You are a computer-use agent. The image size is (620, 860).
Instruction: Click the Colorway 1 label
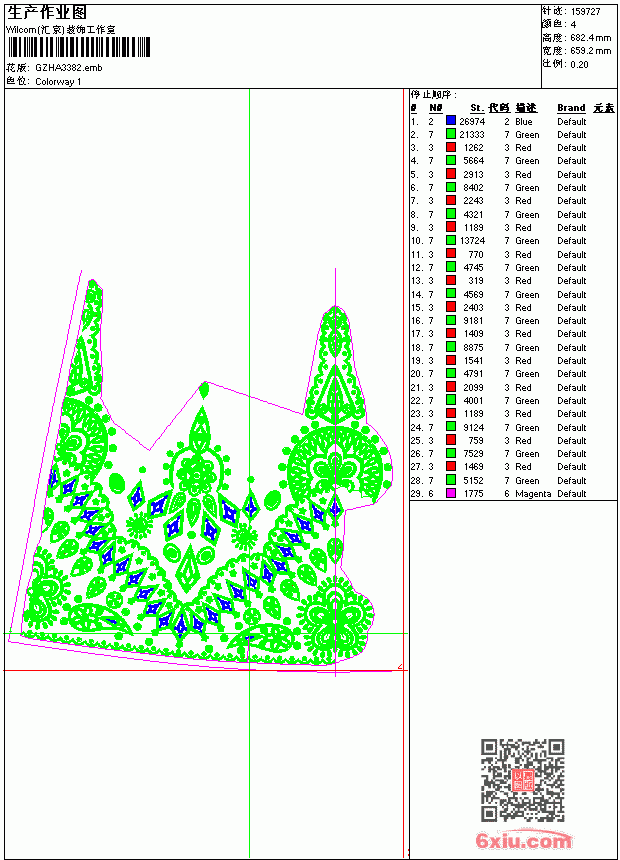pyautogui.click(x=58, y=82)
